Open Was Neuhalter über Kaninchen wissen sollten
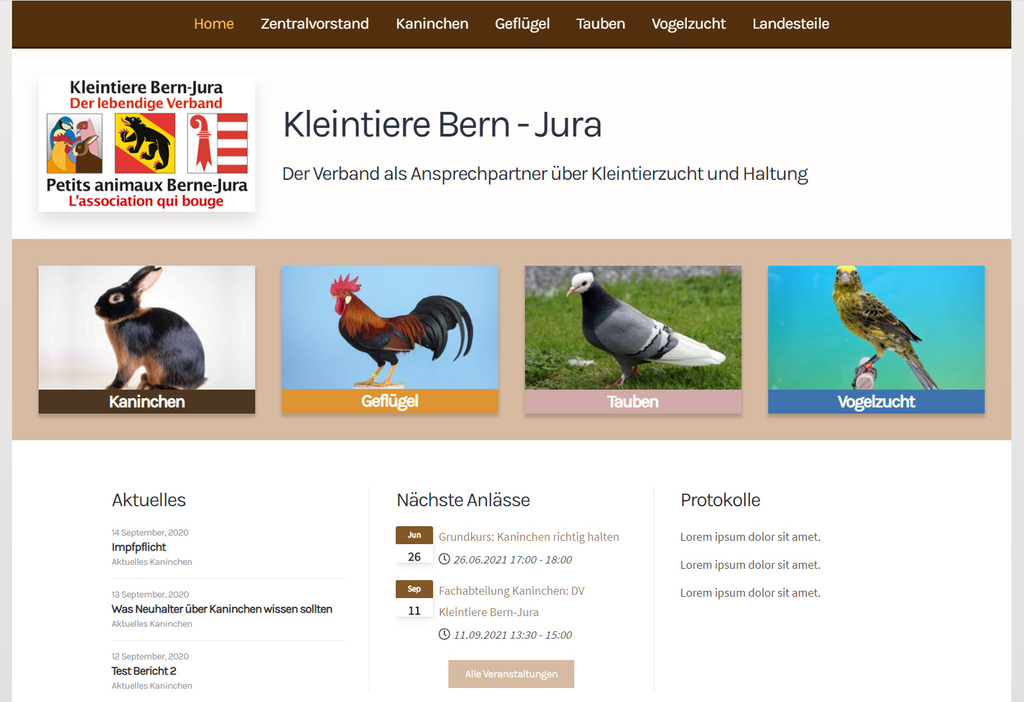 point(221,609)
